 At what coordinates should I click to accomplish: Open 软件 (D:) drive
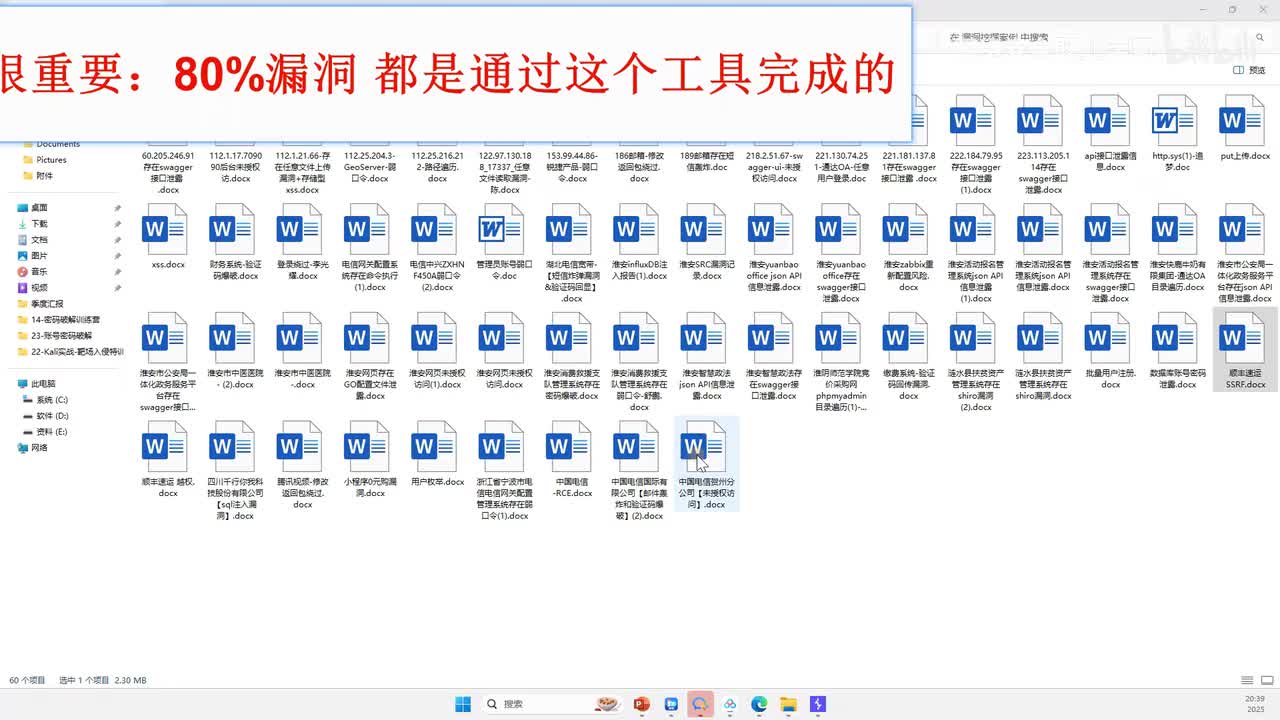(x=51, y=416)
